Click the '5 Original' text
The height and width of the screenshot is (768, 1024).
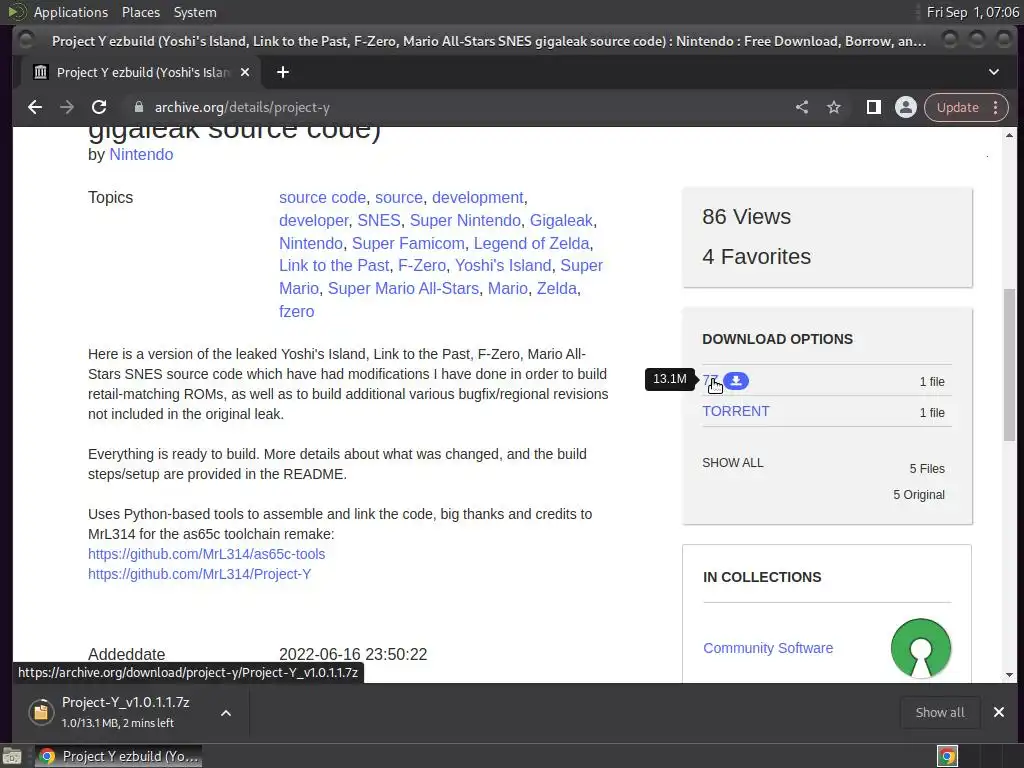919,494
